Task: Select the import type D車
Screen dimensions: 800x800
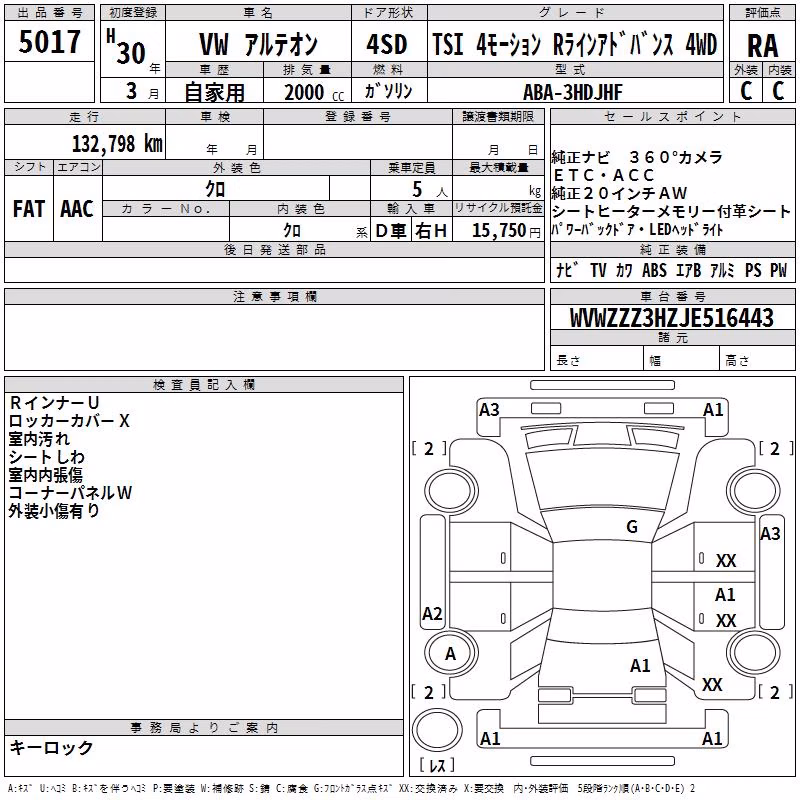Action: pos(391,231)
